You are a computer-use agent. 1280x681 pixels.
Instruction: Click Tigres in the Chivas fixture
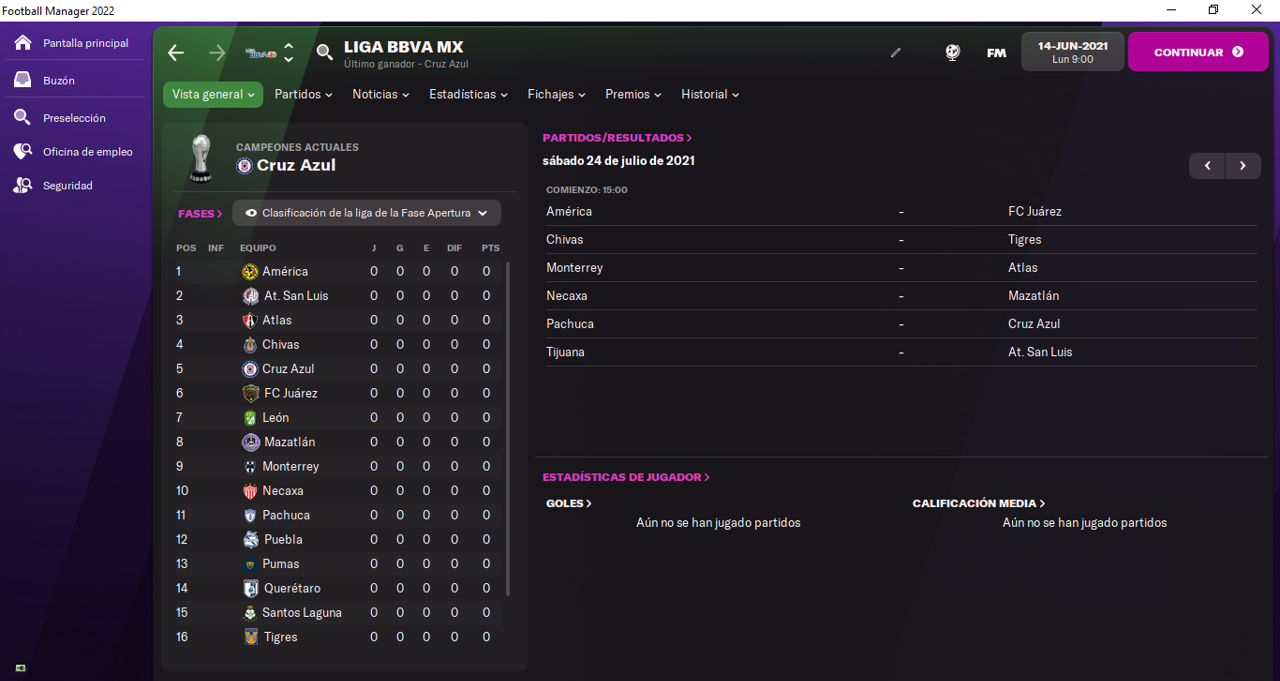tap(1025, 240)
